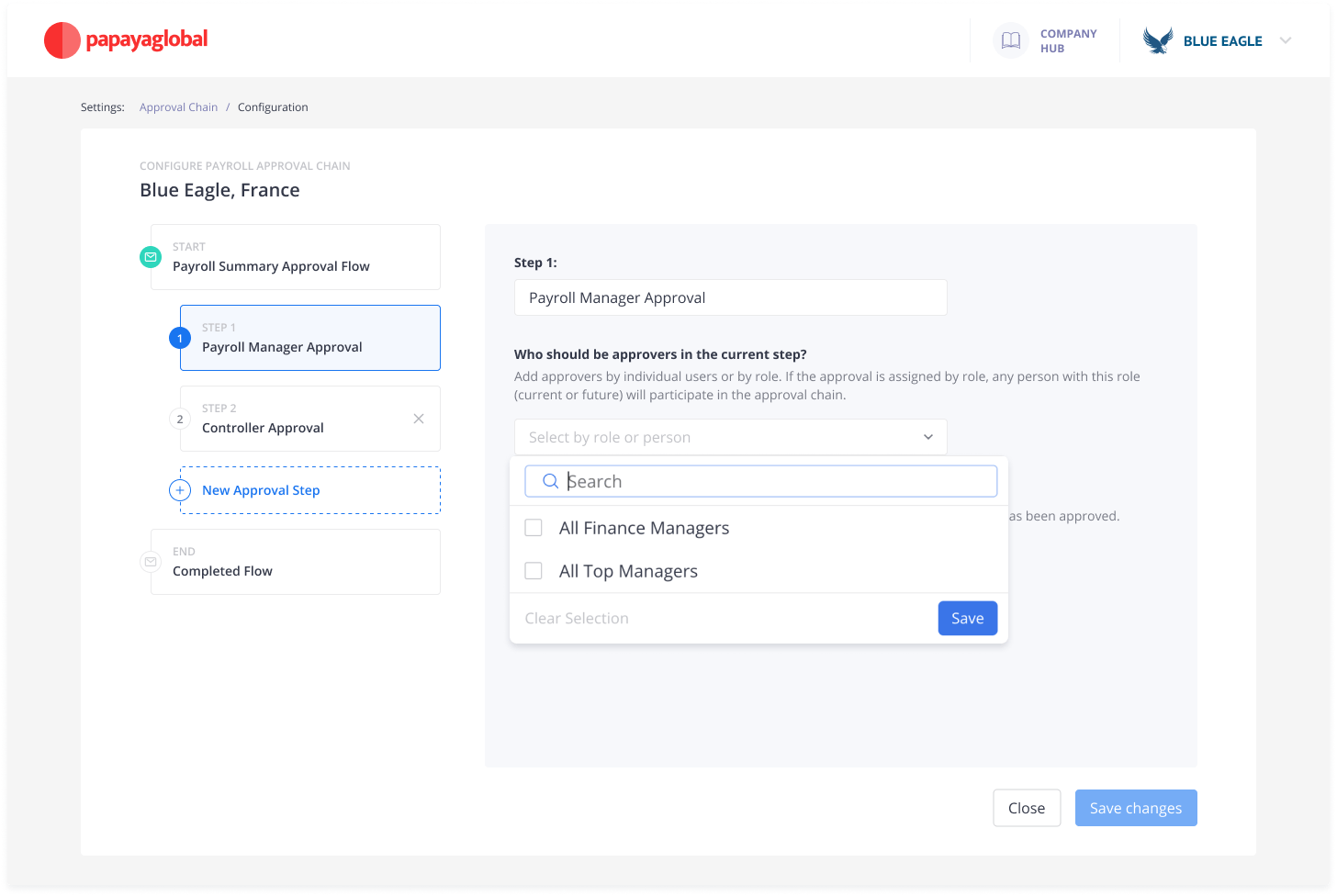Screen dimensions: 1337x896
Task: Check the All Finance Managers checkbox
Action: tap(534, 528)
